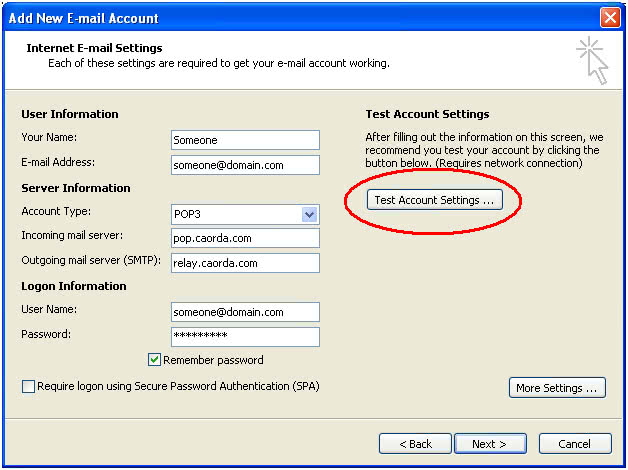Cancel the account setup
Image resolution: width=628 pixels, height=470 pixels.
(x=575, y=444)
